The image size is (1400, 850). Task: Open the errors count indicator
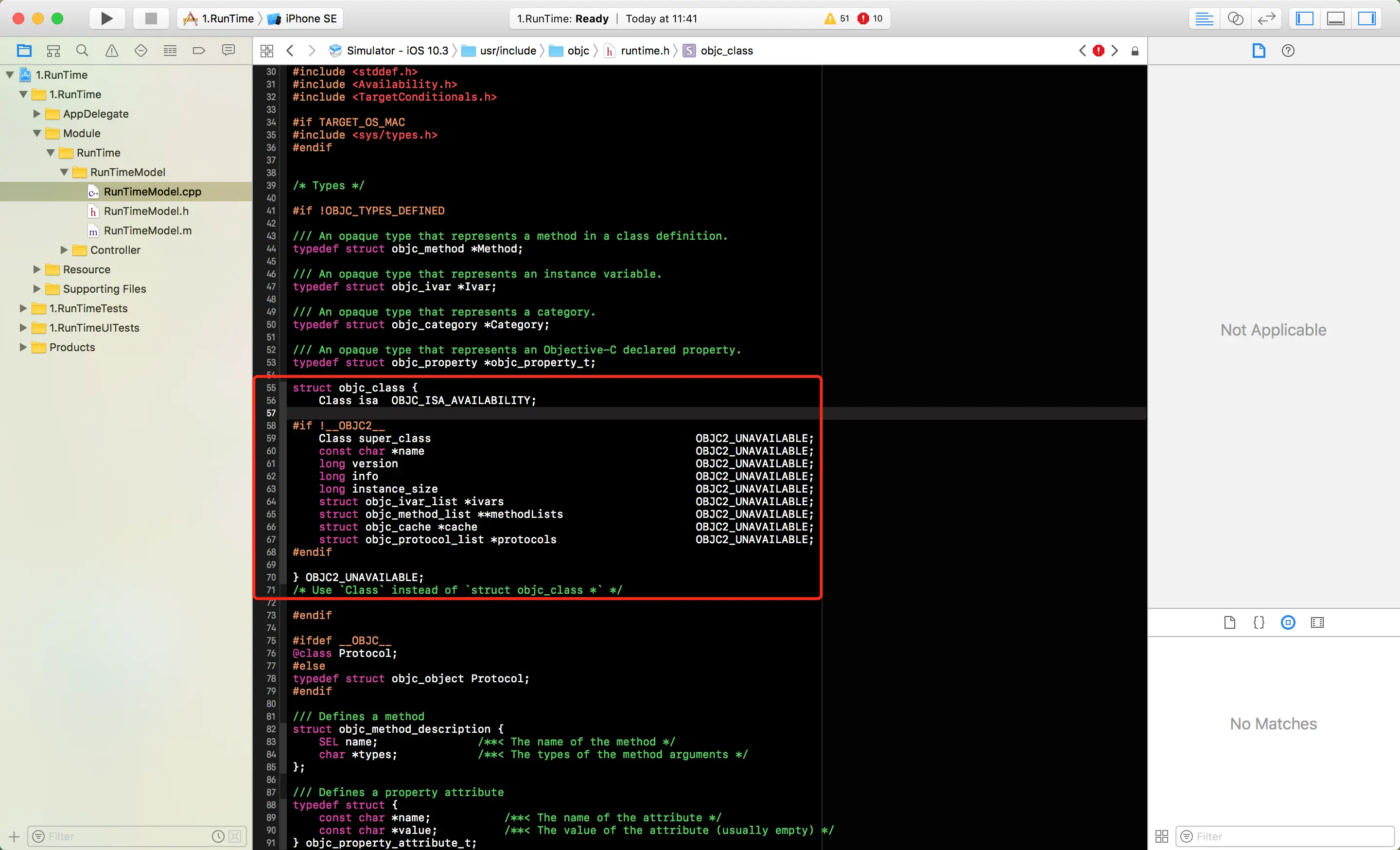tap(871, 18)
